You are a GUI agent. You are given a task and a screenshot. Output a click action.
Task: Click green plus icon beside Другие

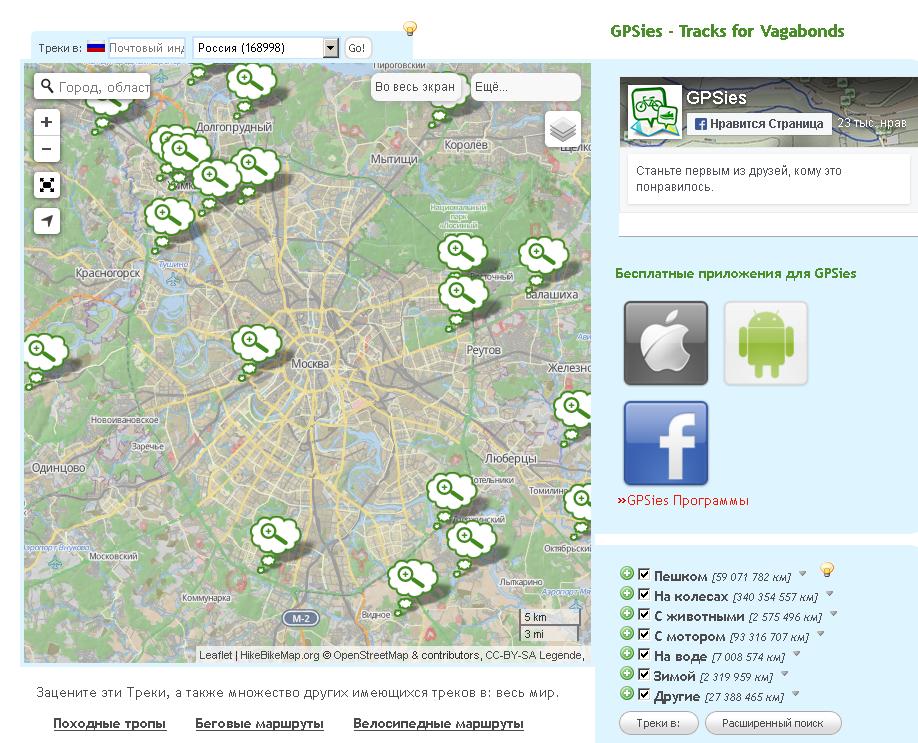627,694
